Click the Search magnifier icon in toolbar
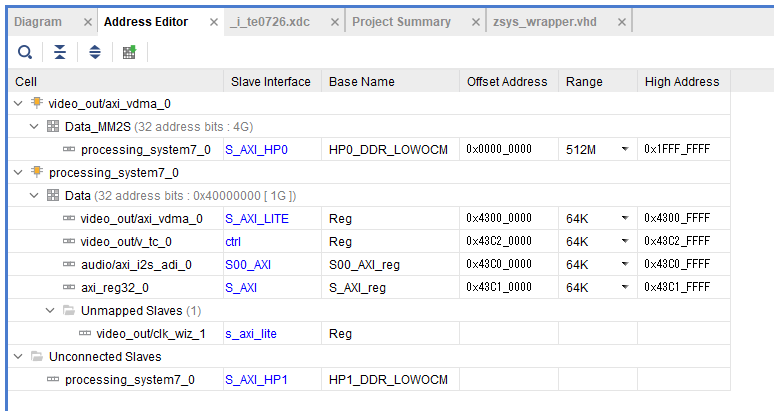 point(25,52)
